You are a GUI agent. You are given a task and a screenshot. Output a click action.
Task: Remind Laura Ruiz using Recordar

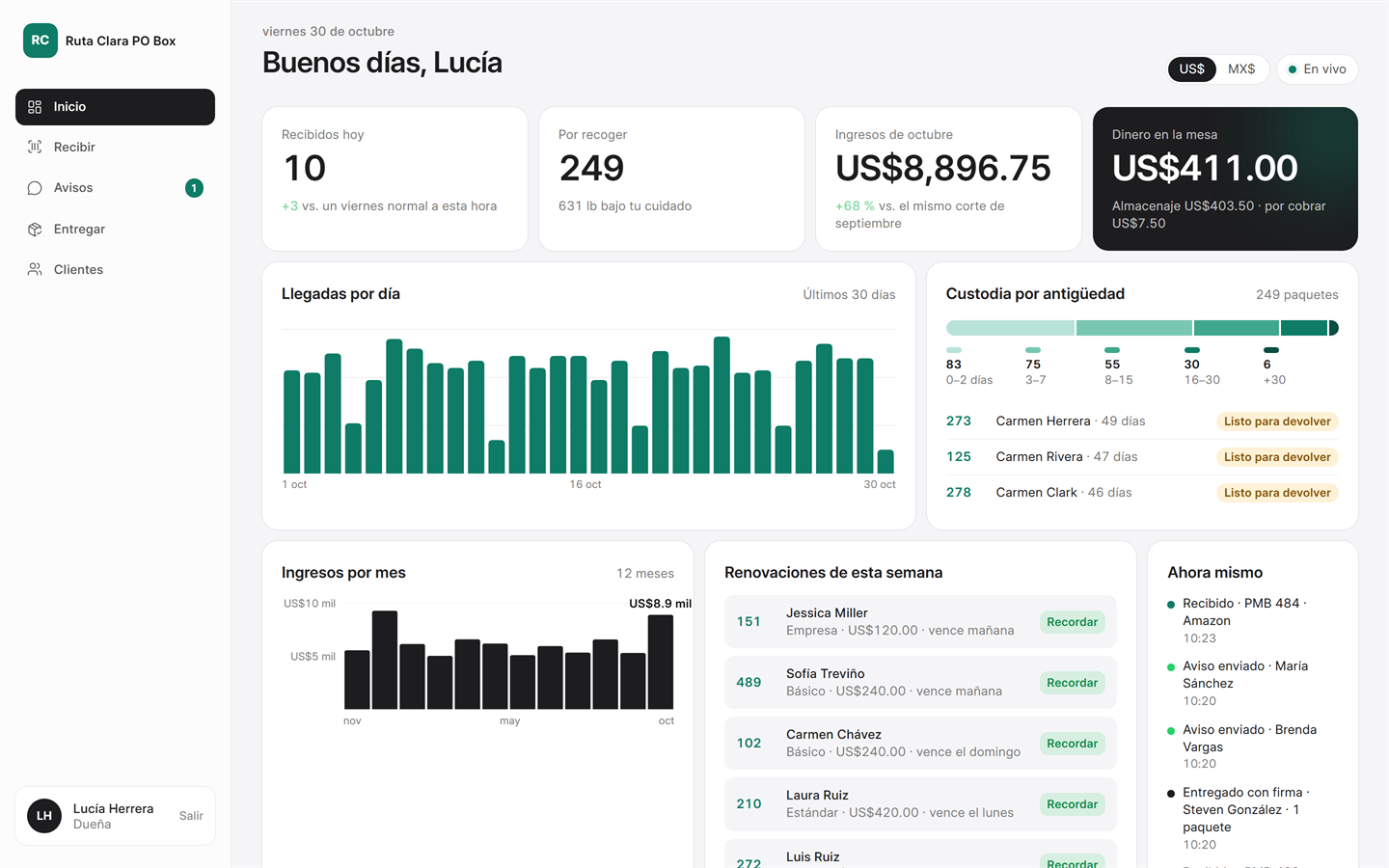tap(1073, 804)
